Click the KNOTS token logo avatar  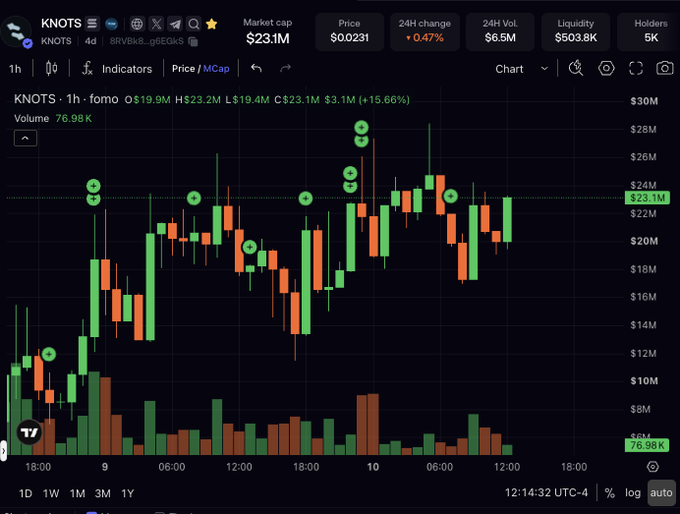pos(16,31)
